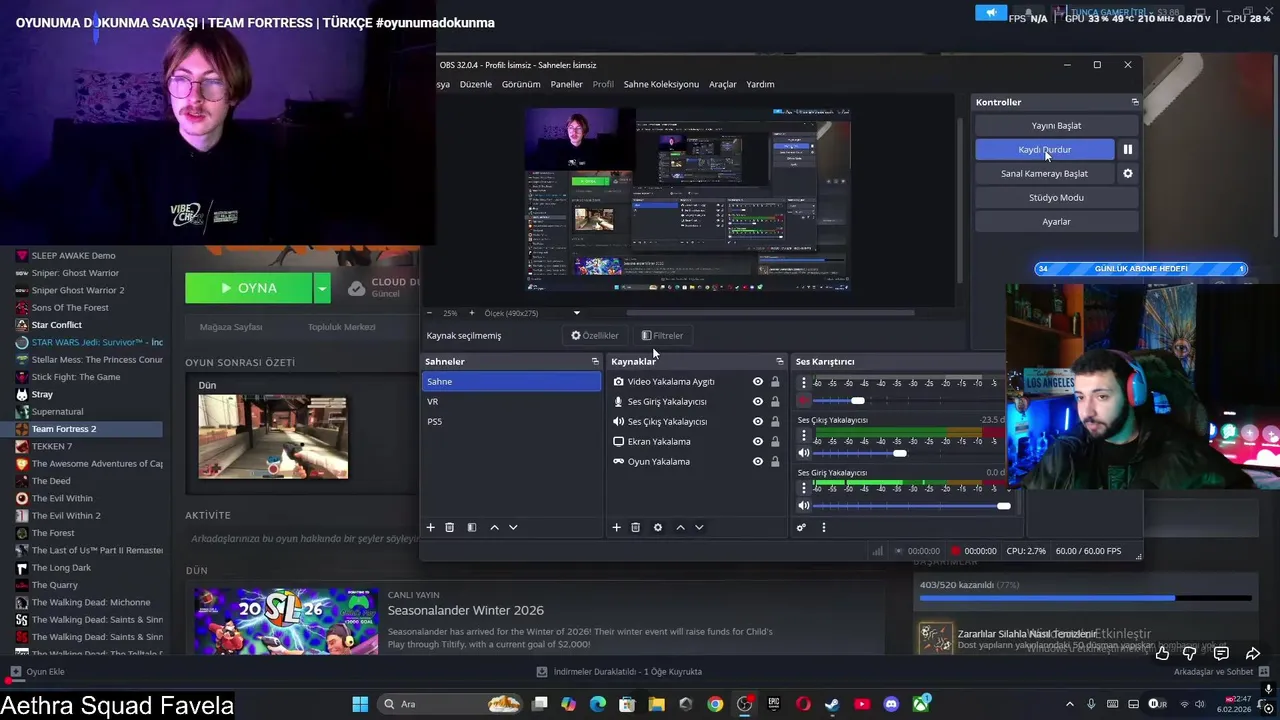Open Windows Start menu
Screen dimensions: 1280x720
(x=360, y=704)
